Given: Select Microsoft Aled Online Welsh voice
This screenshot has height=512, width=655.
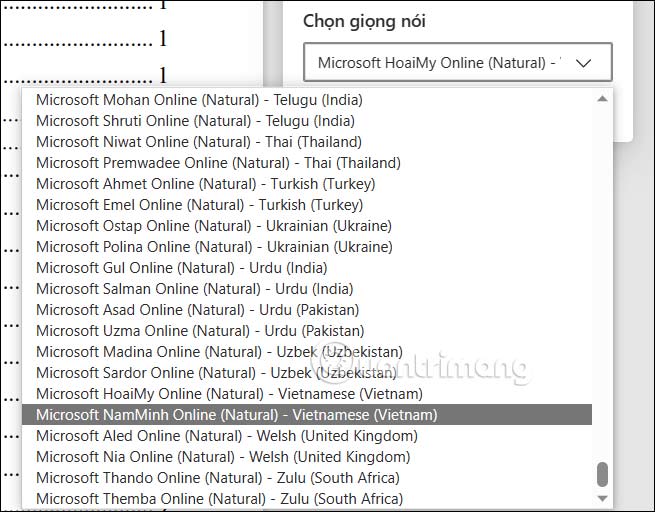Looking at the screenshot, I should tap(307, 436).
